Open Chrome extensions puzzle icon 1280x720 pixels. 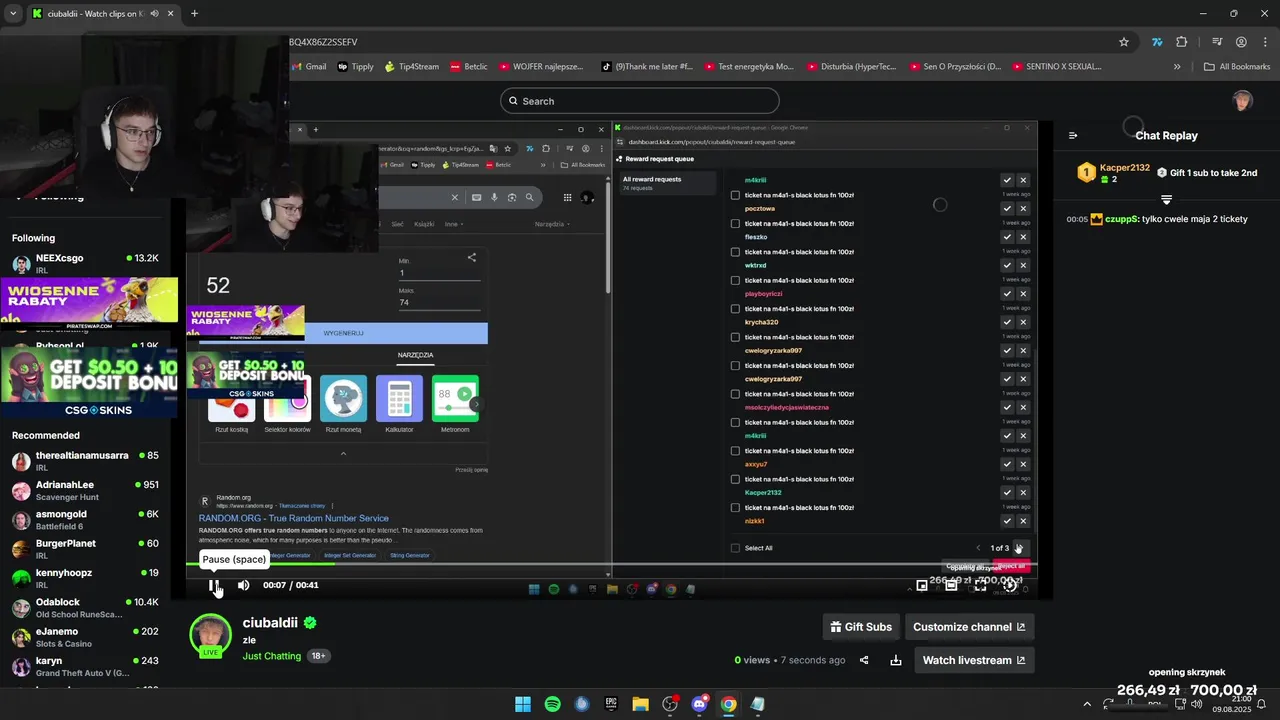pyautogui.click(x=1182, y=42)
